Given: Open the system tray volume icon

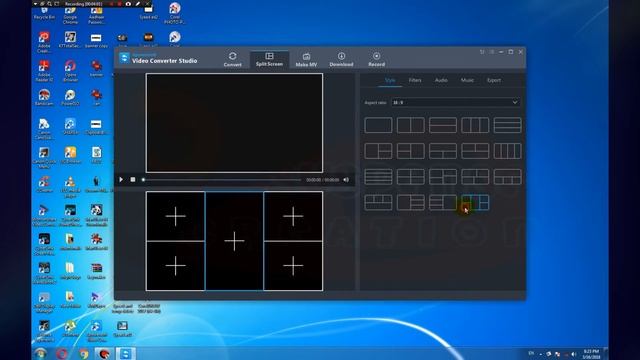Looking at the screenshot, I should 573,354.
